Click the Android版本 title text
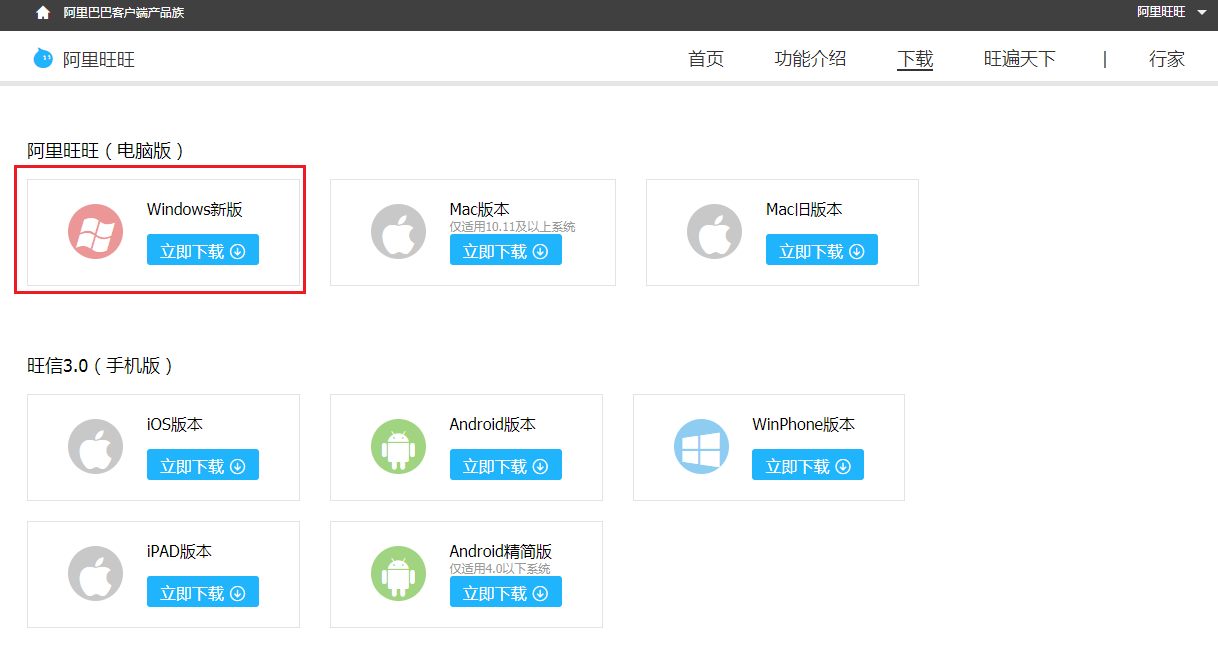Image resolution: width=1218 pixels, height=645 pixels. pyautogui.click(x=493, y=424)
